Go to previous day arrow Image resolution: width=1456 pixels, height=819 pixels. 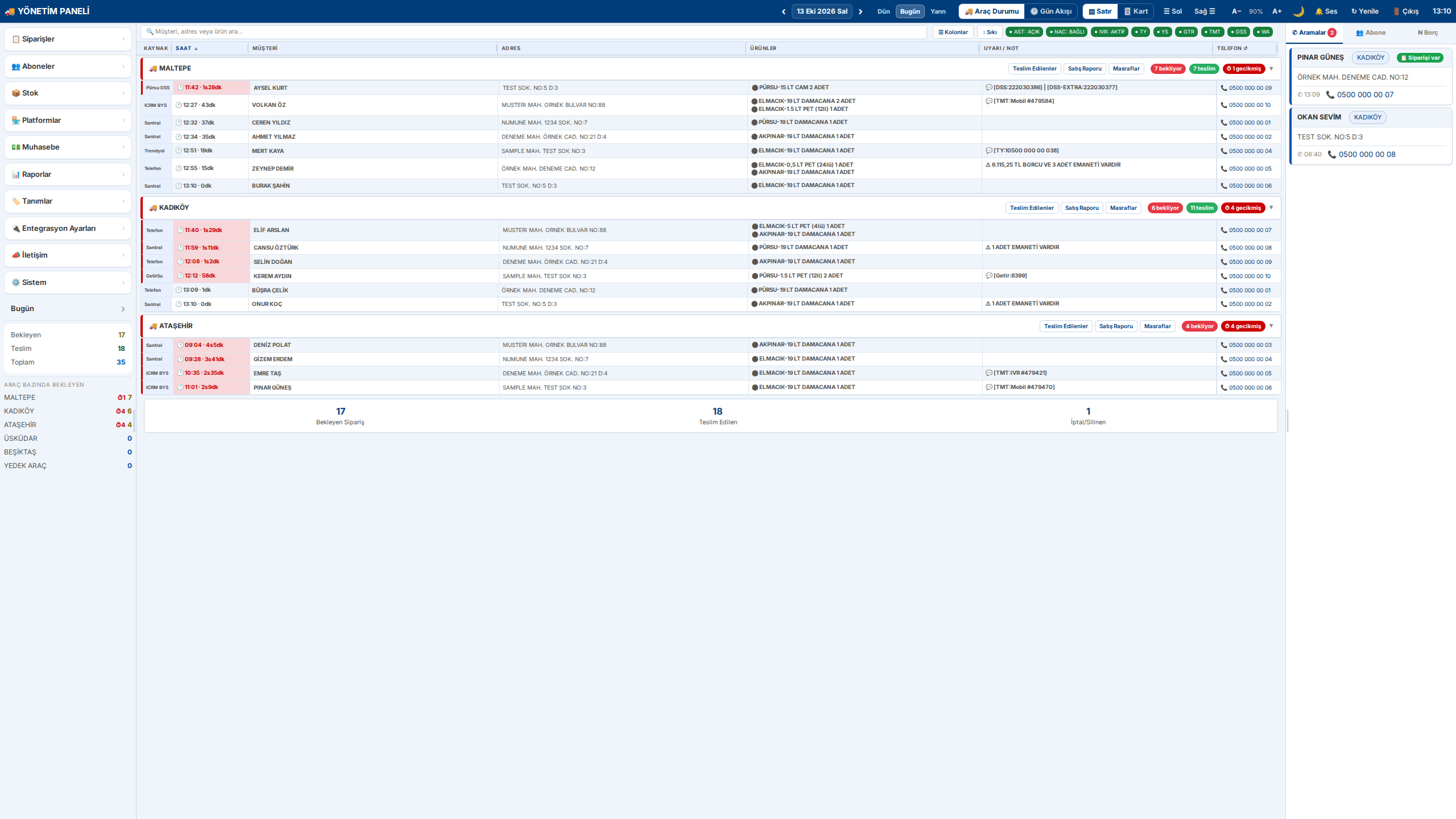point(784,11)
